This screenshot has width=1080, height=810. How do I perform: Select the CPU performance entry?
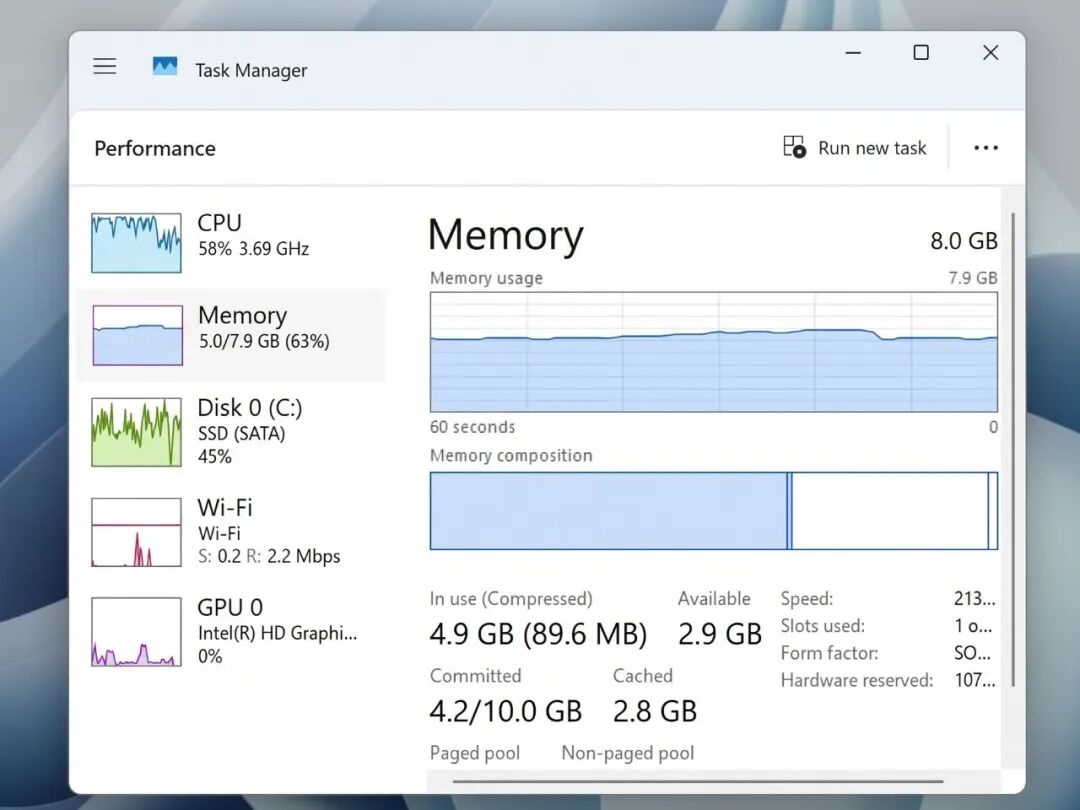coord(231,242)
